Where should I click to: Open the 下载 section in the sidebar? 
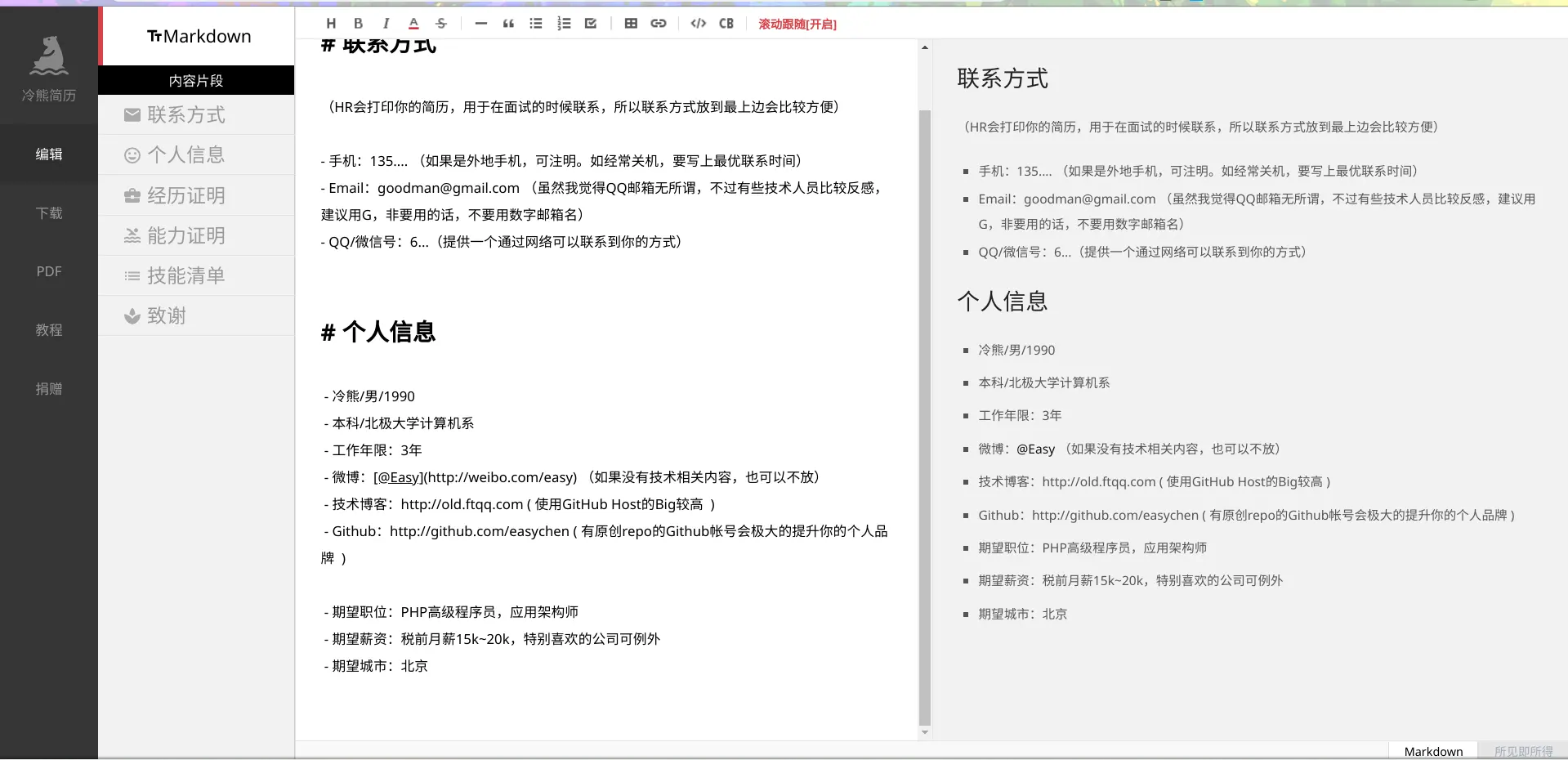click(x=49, y=212)
